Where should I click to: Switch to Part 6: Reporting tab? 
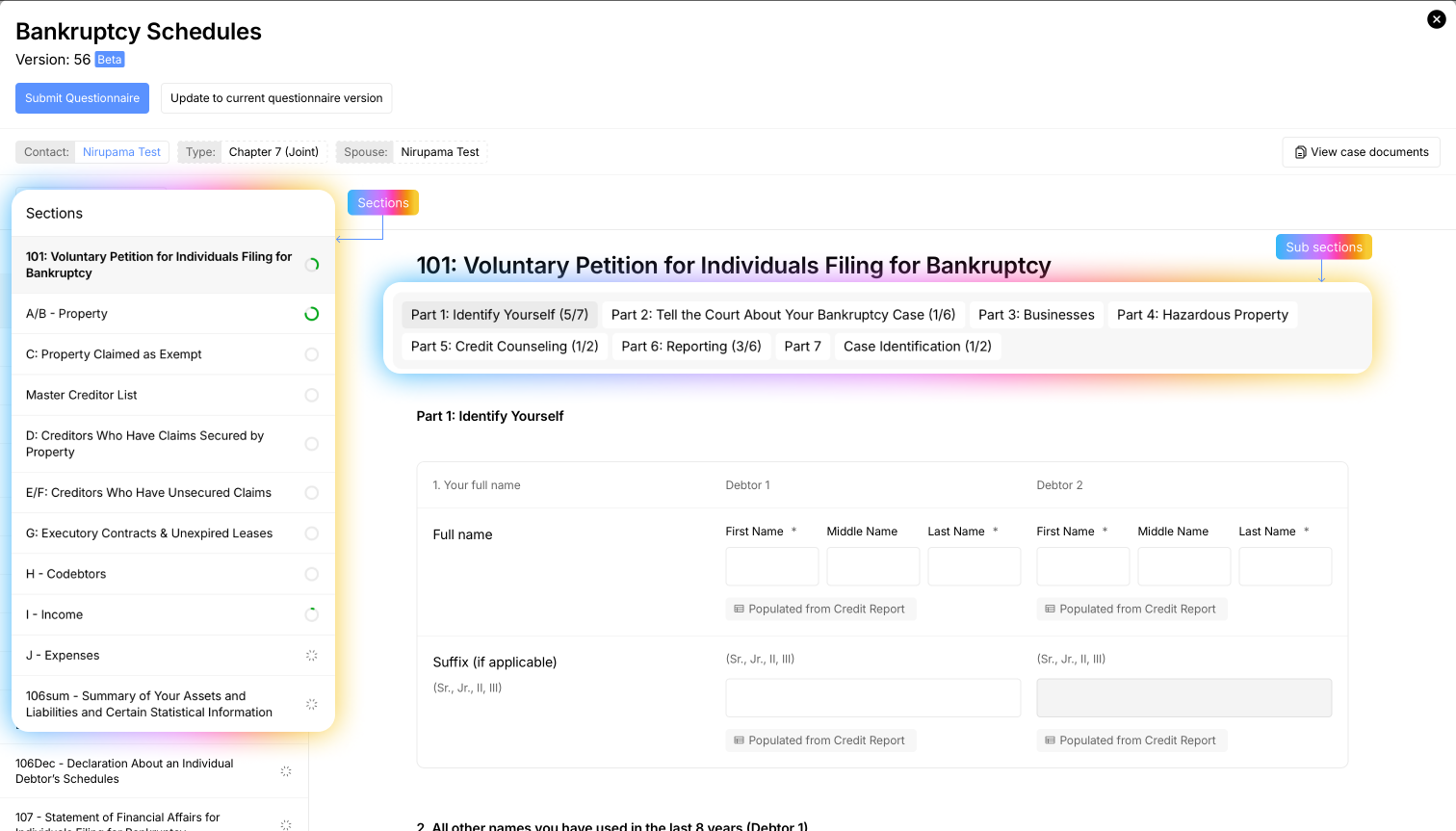(691, 347)
